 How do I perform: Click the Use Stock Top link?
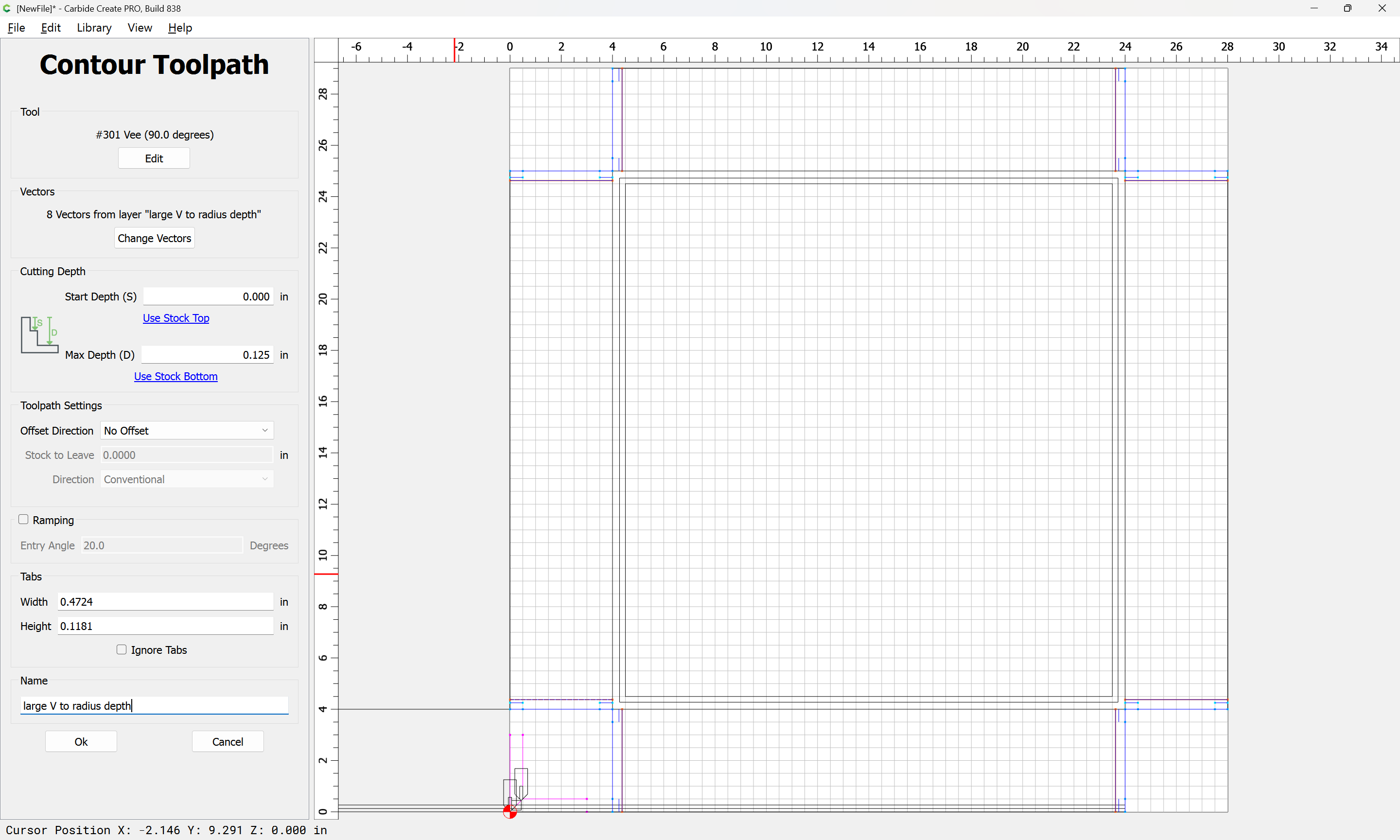(175, 318)
